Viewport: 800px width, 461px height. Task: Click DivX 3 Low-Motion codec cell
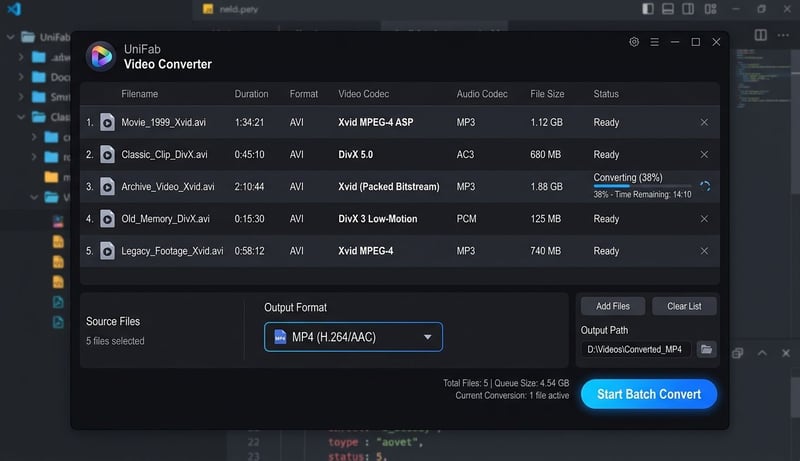(x=378, y=219)
